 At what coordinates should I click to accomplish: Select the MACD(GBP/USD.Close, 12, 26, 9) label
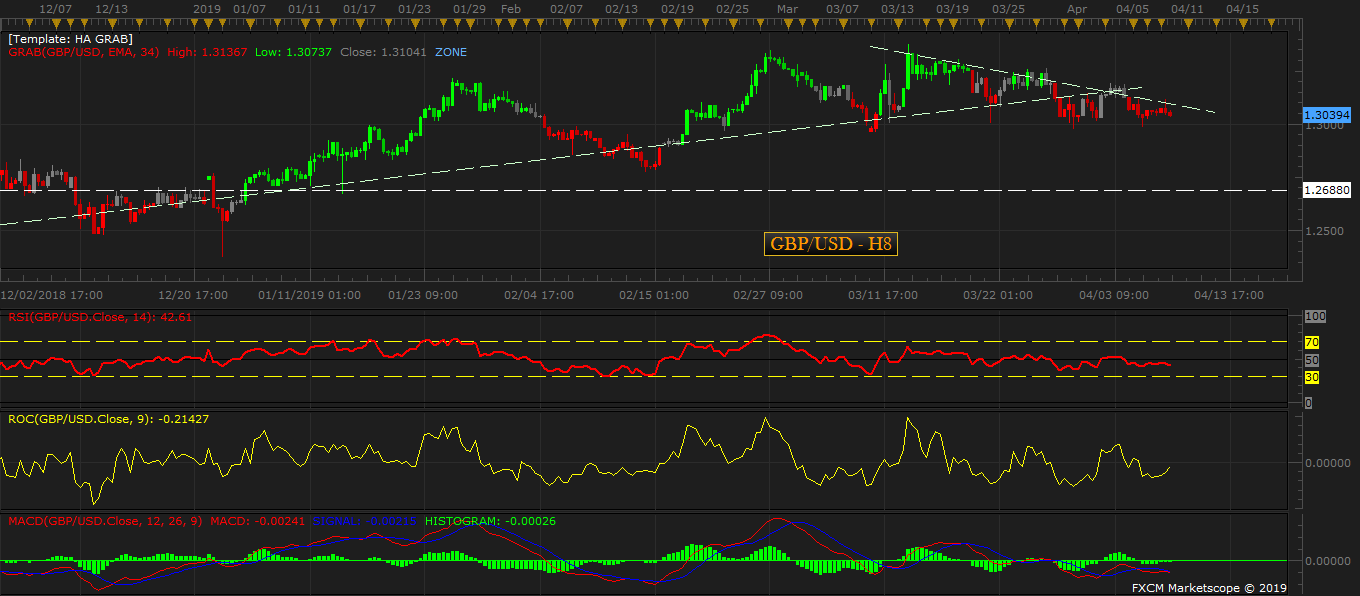click(105, 521)
